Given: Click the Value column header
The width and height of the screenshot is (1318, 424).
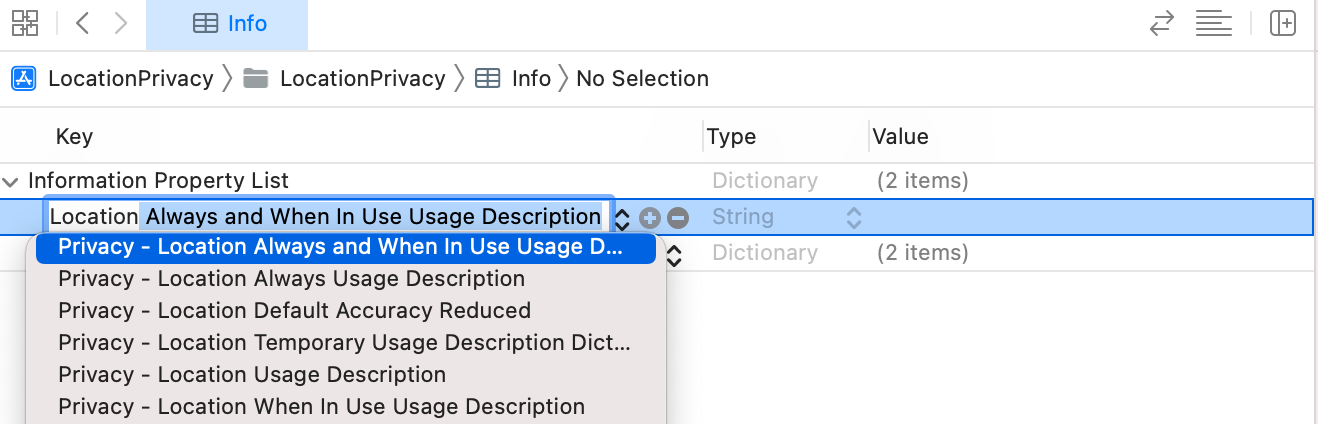Looking at the screenshot, I should coord(900,136).
